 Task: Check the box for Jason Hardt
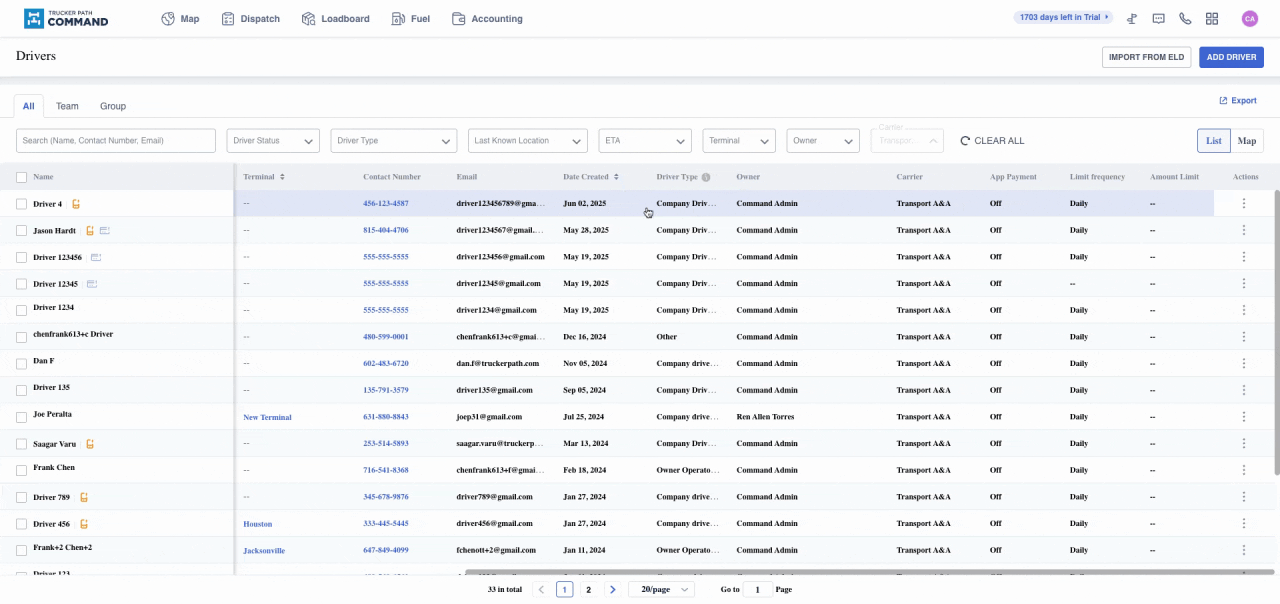[22, 231]
